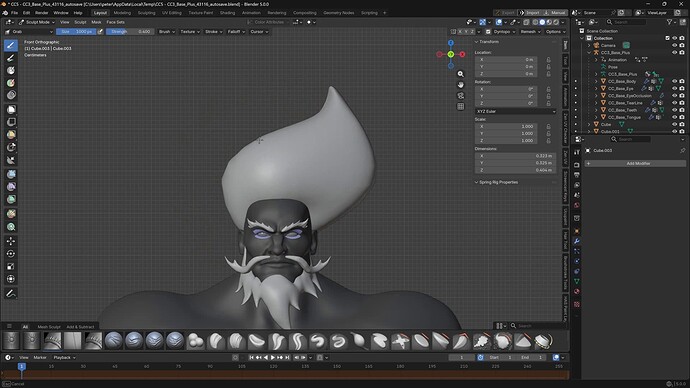Select wireframe viewport shading icon
Viewport: 690px width, 388px height.
click(535, 22)
